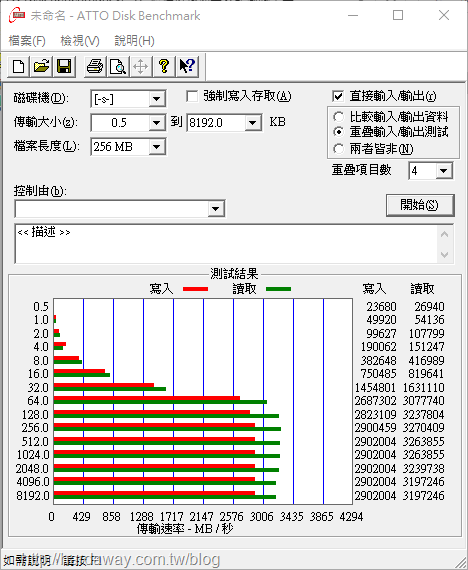Select 重疊輸入/輸出測試 radio option
Viewport: 468px width, 570px height.
pyautogui.click(x=338, y=132)
